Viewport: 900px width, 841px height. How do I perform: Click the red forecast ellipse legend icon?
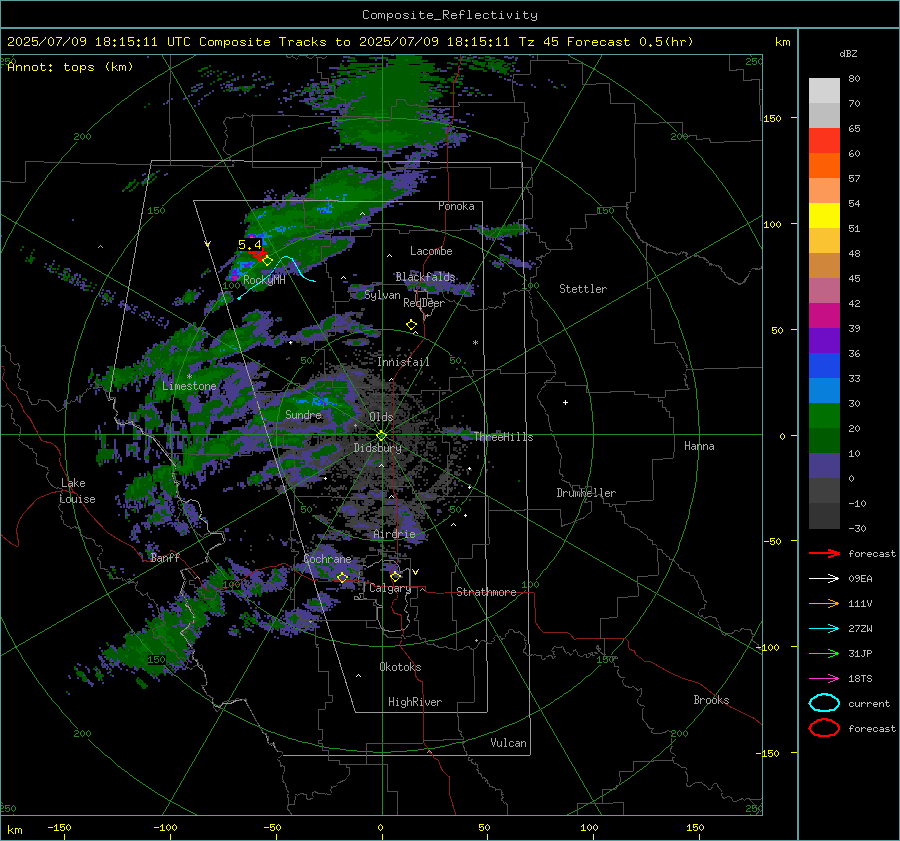tap(824, 728)
